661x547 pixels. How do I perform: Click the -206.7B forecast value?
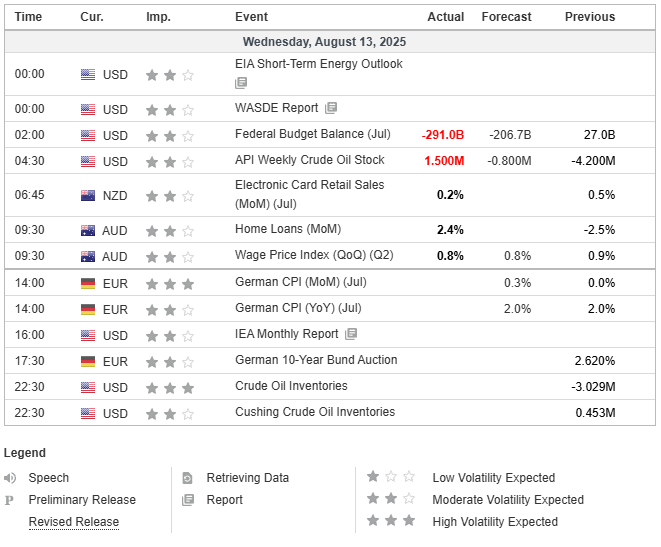click(510, 135)
